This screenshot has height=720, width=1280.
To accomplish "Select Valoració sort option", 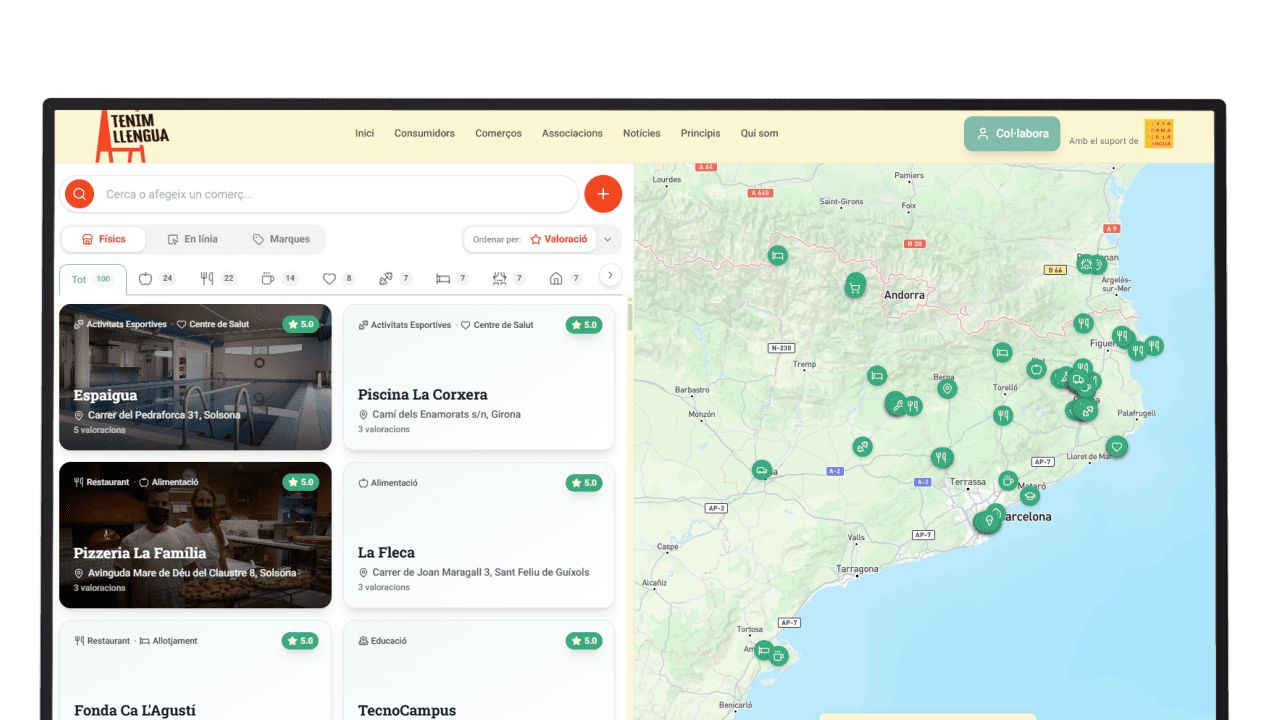I will click(x=559, y=240).
